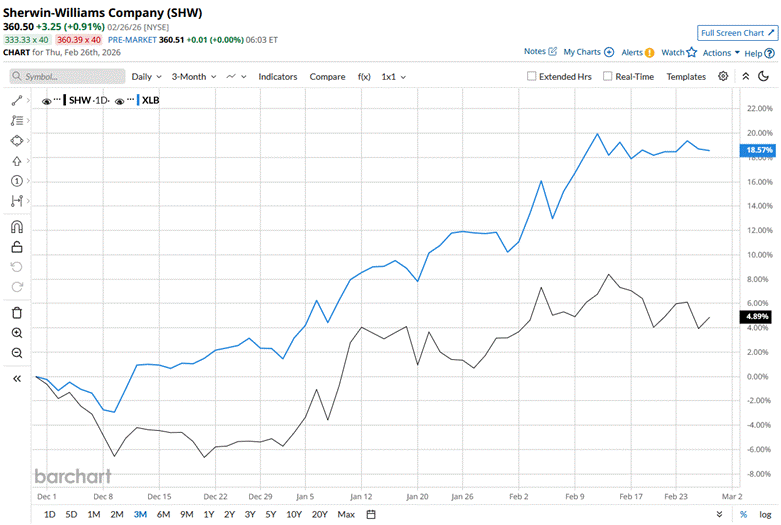
Task: Toggle SHW series visibility eye
Action: coord(46,101)
